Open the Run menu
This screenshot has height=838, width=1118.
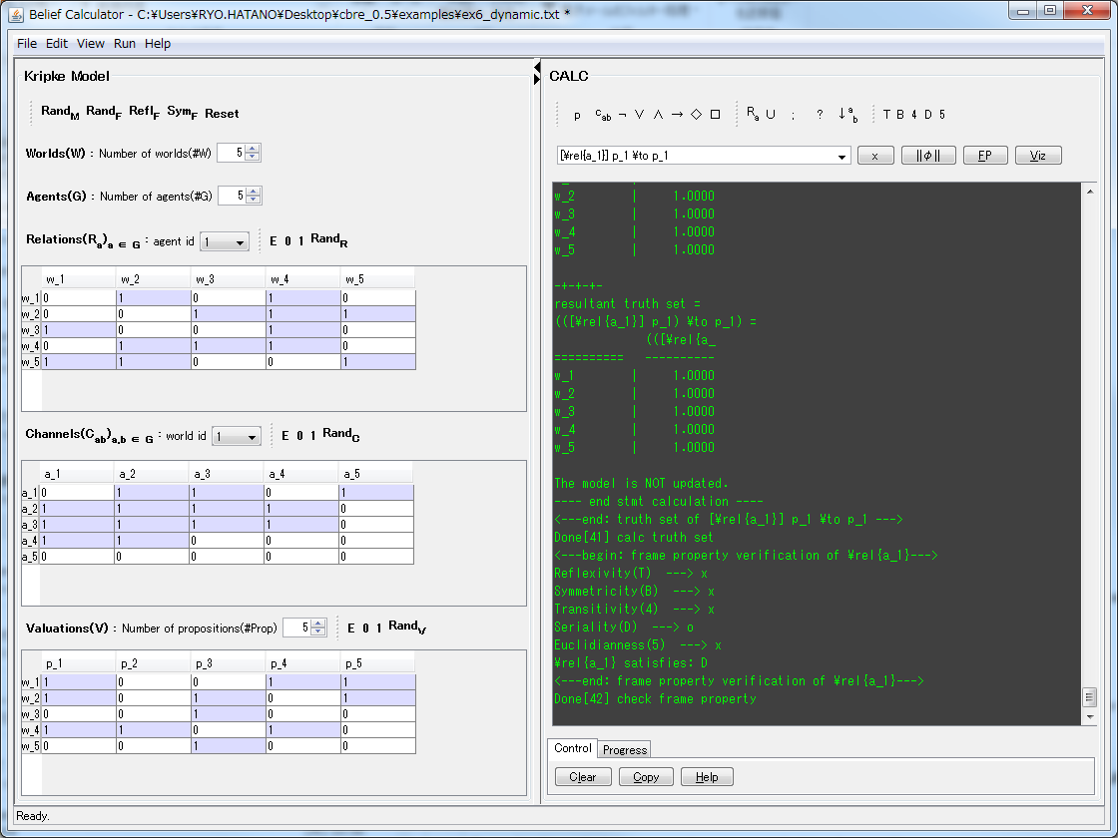point(125,44)
